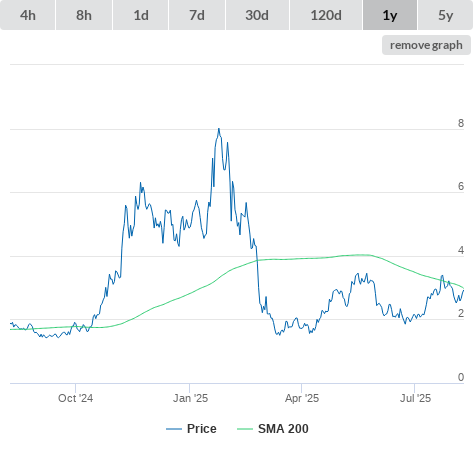Switch to the 7d time range
The height and width of the screenshot is (455, 474).
(197, 15)
